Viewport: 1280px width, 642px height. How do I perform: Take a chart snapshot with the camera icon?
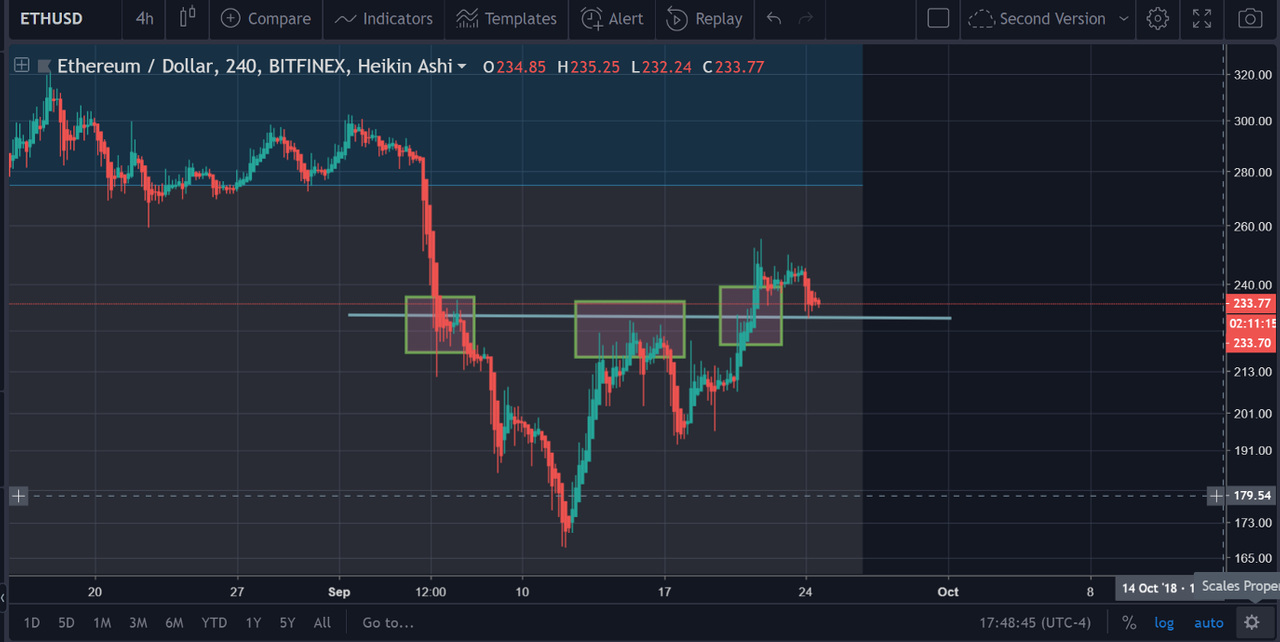[x=1249, y=18]
